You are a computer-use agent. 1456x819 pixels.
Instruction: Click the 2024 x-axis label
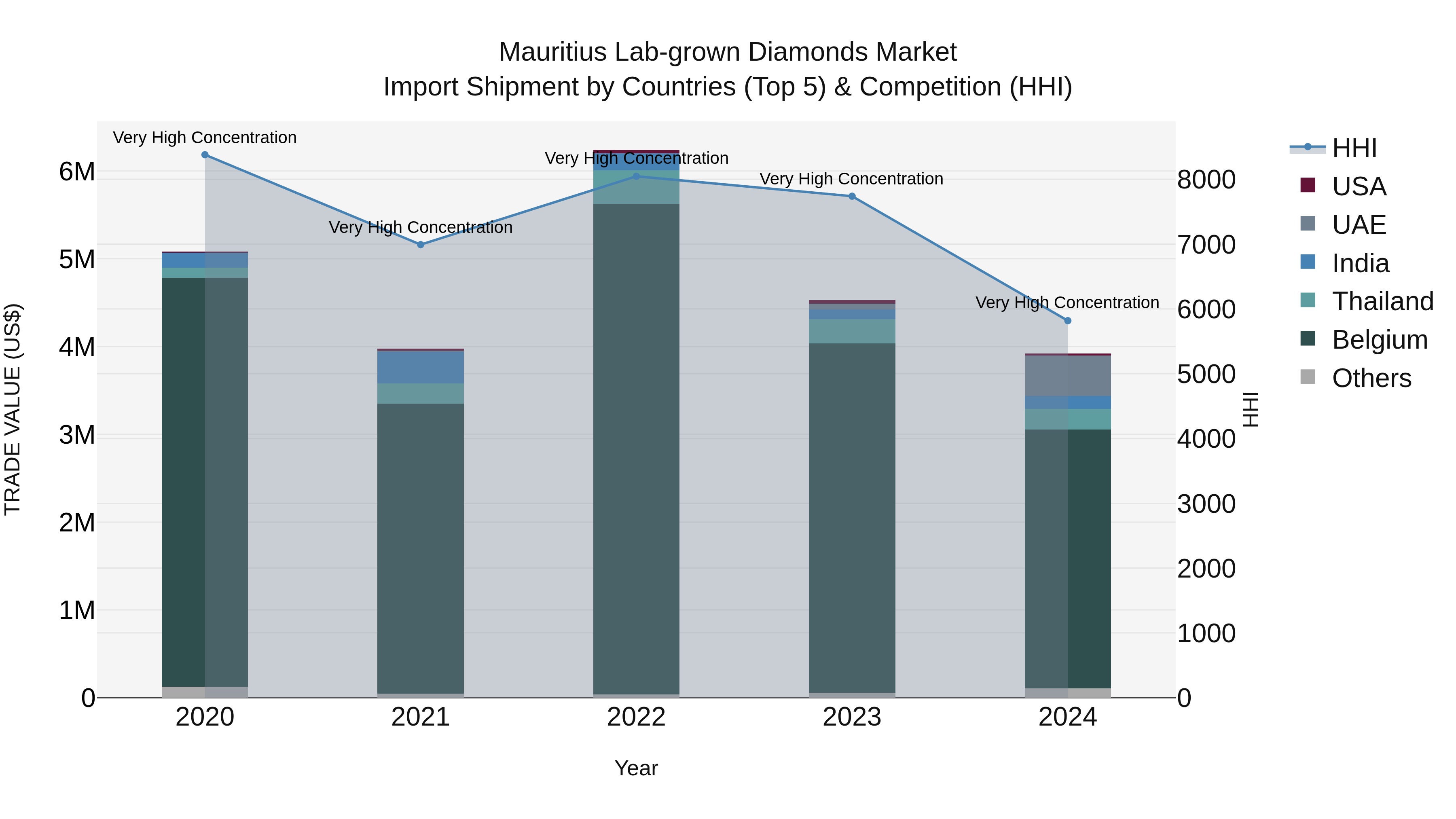coord(1068,717)
